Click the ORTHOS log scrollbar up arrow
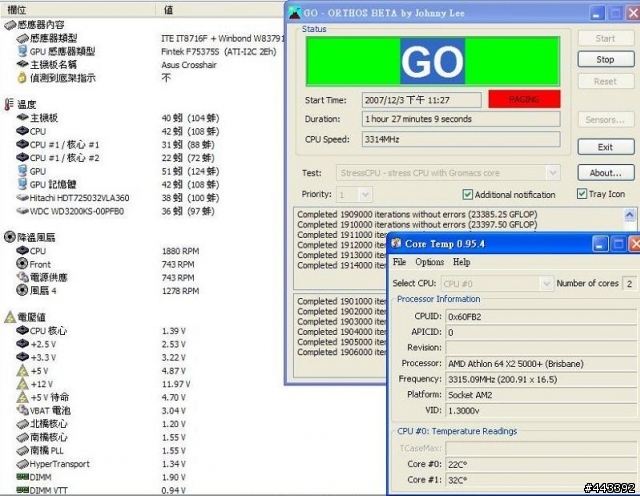Screen dimensions: 640x496 pyautogui.click(x=630, y=214)
